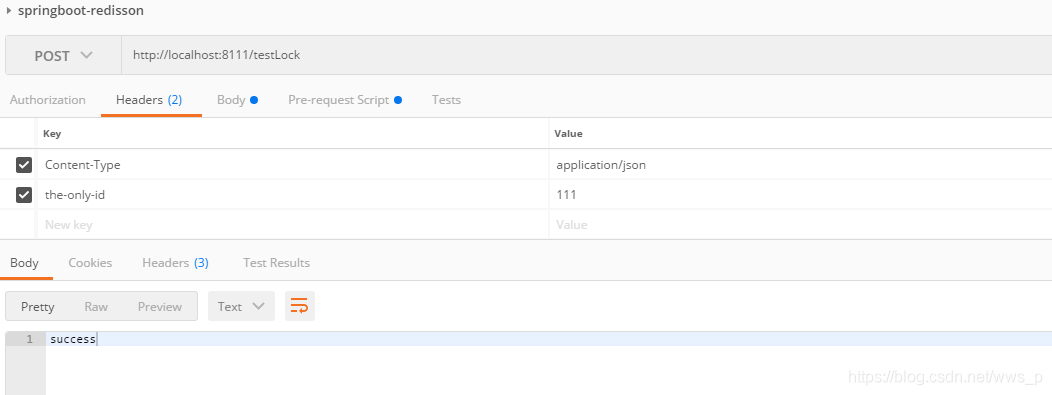Expand the springboot-redisson collection arrow
This screenshot has width=1052, height=395.
coord(9,11)
